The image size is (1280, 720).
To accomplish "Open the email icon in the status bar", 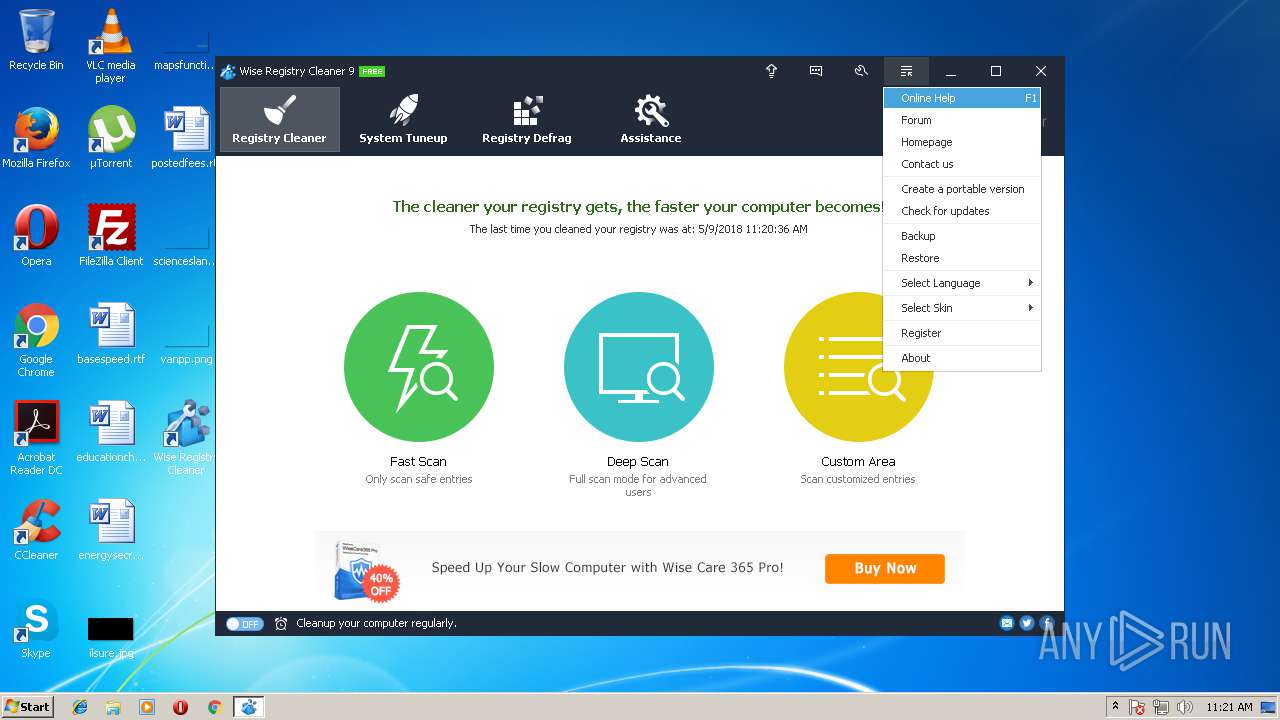I will 1007,623.
